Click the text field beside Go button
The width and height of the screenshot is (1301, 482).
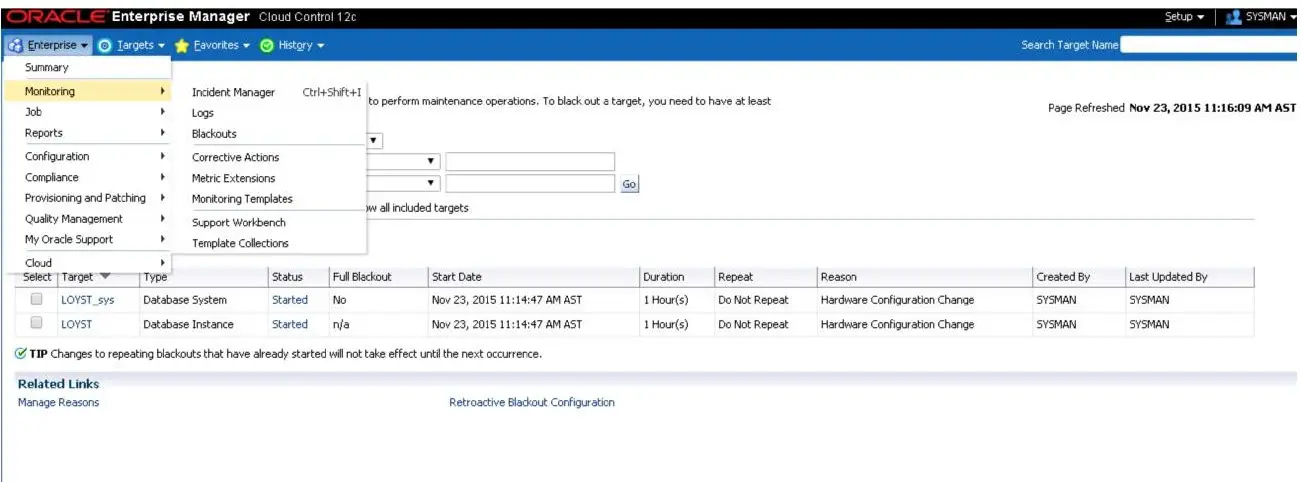click(x=530, y=184)
